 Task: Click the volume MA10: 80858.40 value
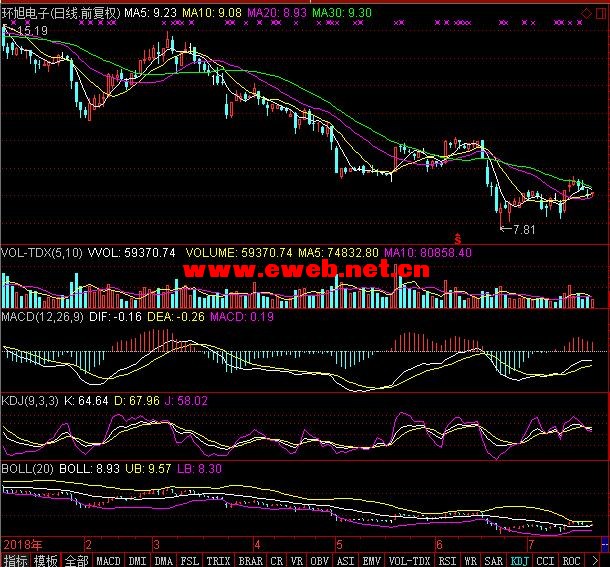428,253
